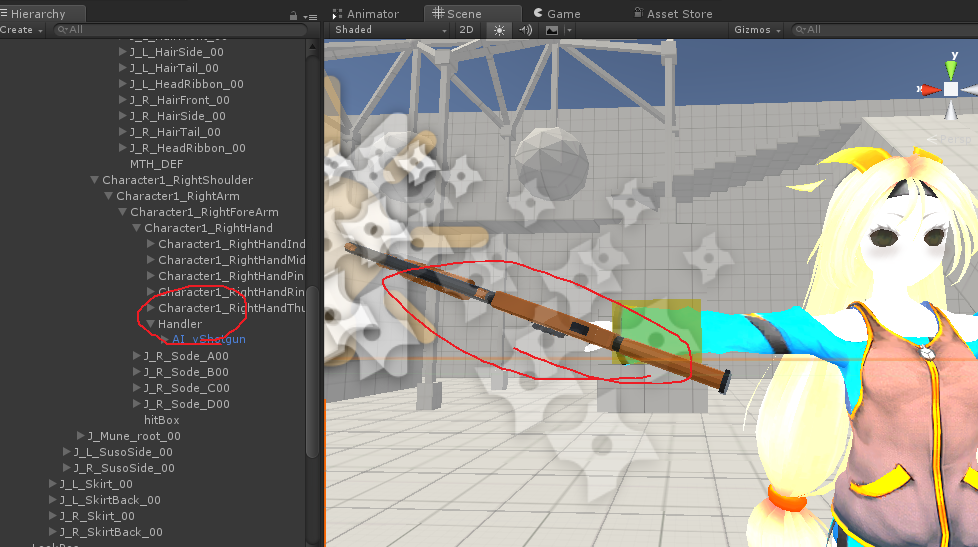Viewport: 978px width, 547px height.
Task: Switch to the Asset Store tab
Action: 673,14
